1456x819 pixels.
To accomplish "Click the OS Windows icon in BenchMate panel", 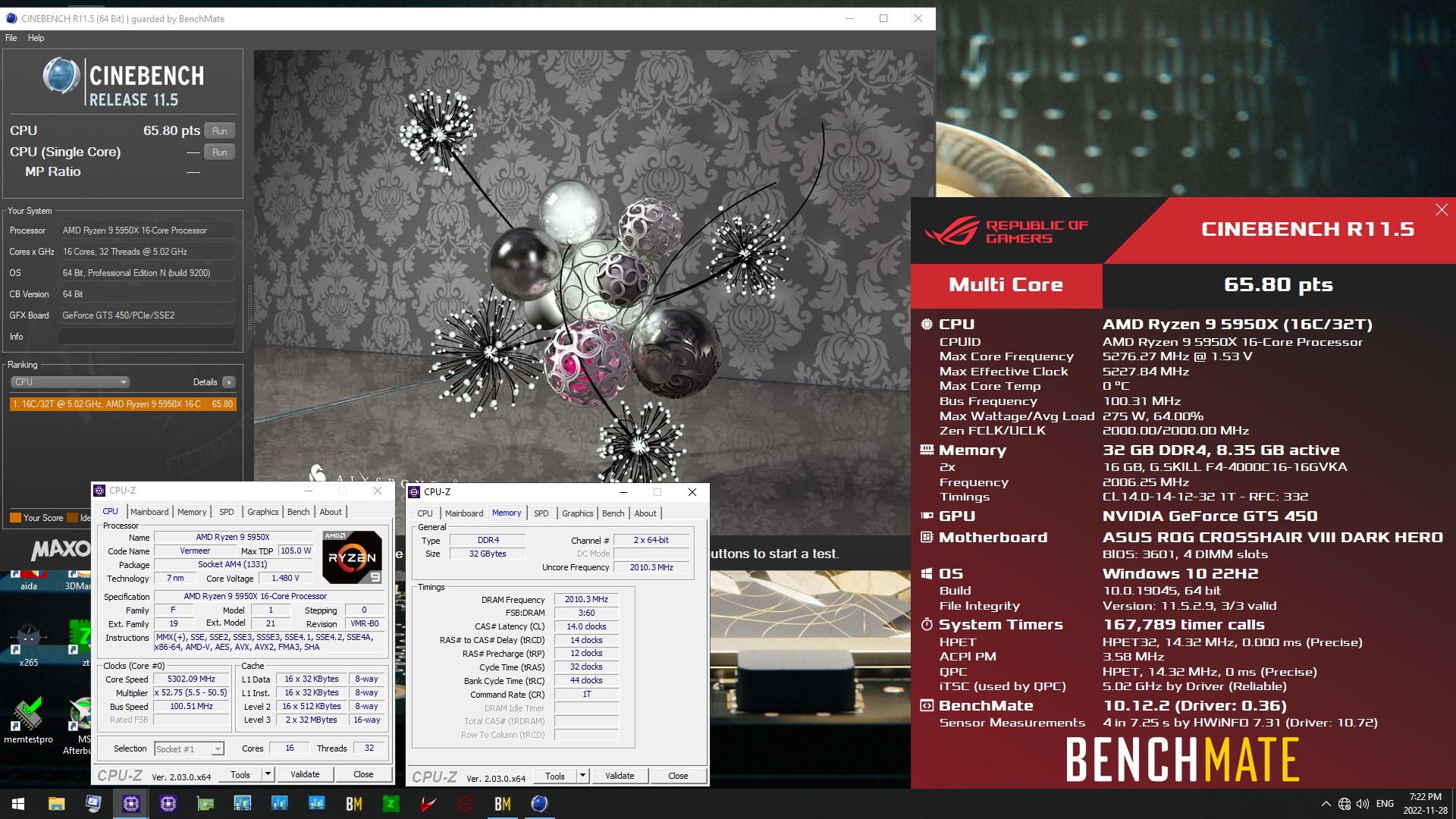I will 927,574.
